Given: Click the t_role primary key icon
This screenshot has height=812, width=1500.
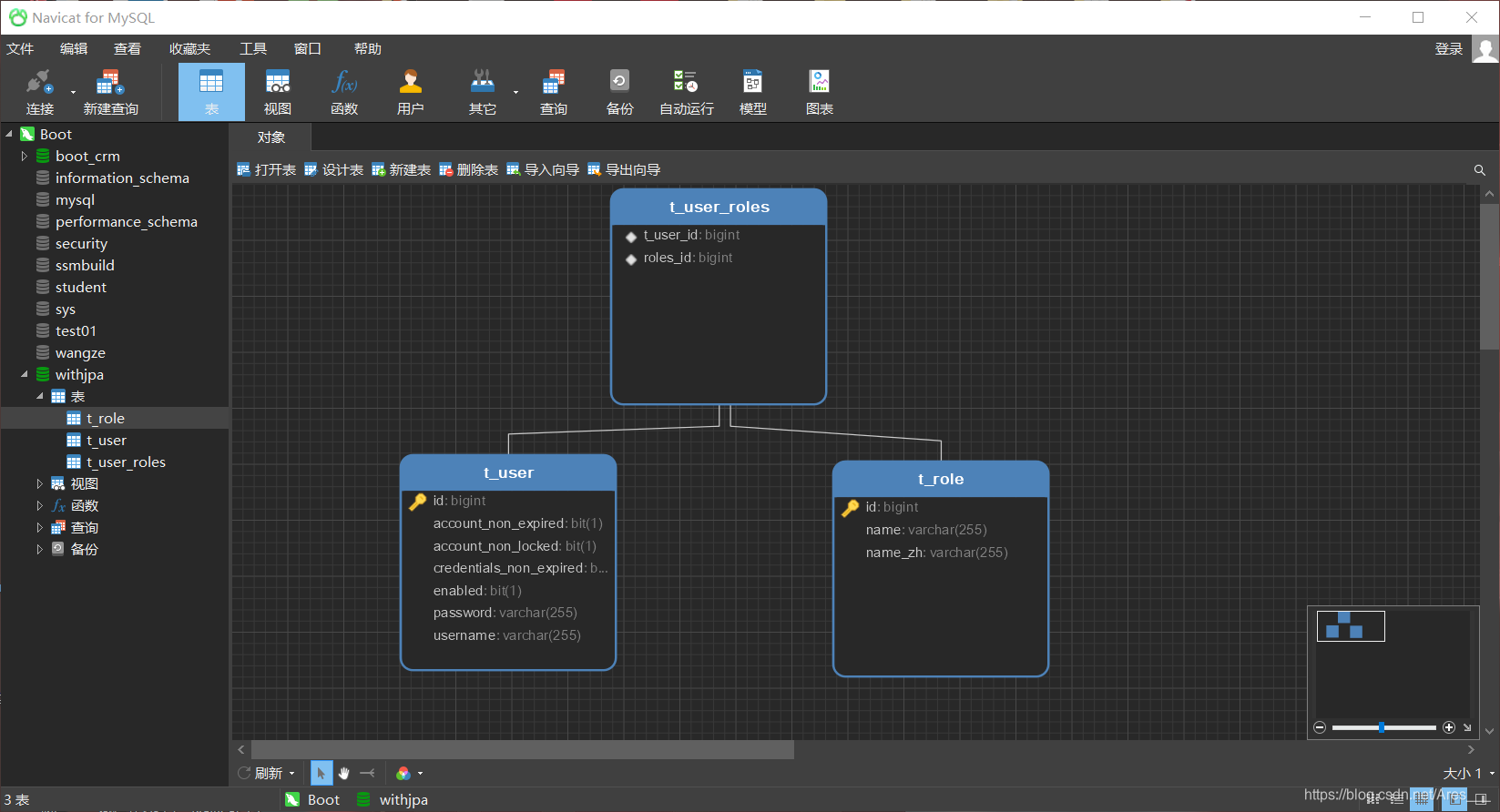Looking at the screenshot, I should click(851, 507).
